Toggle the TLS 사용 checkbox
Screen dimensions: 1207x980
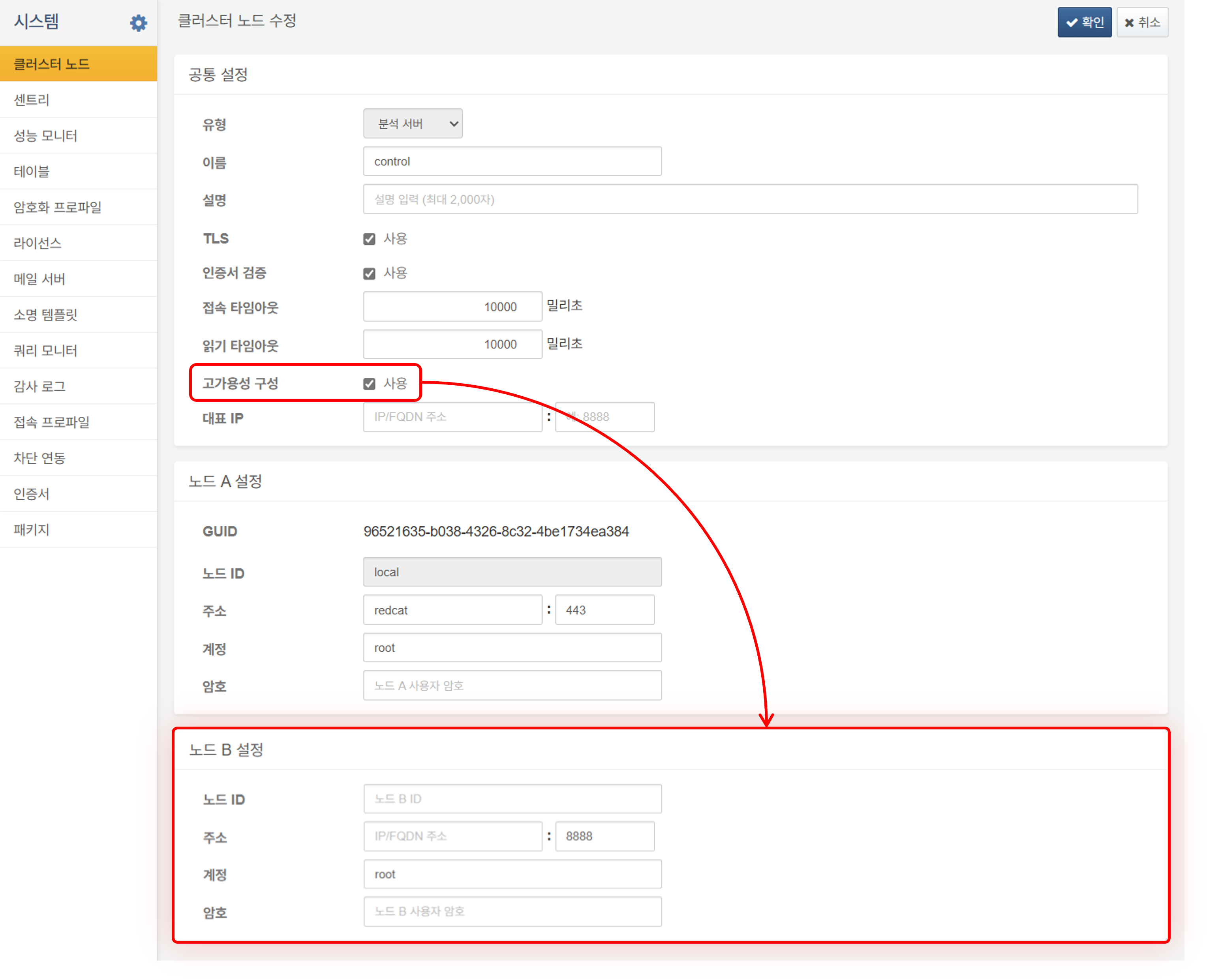[370, 239]
